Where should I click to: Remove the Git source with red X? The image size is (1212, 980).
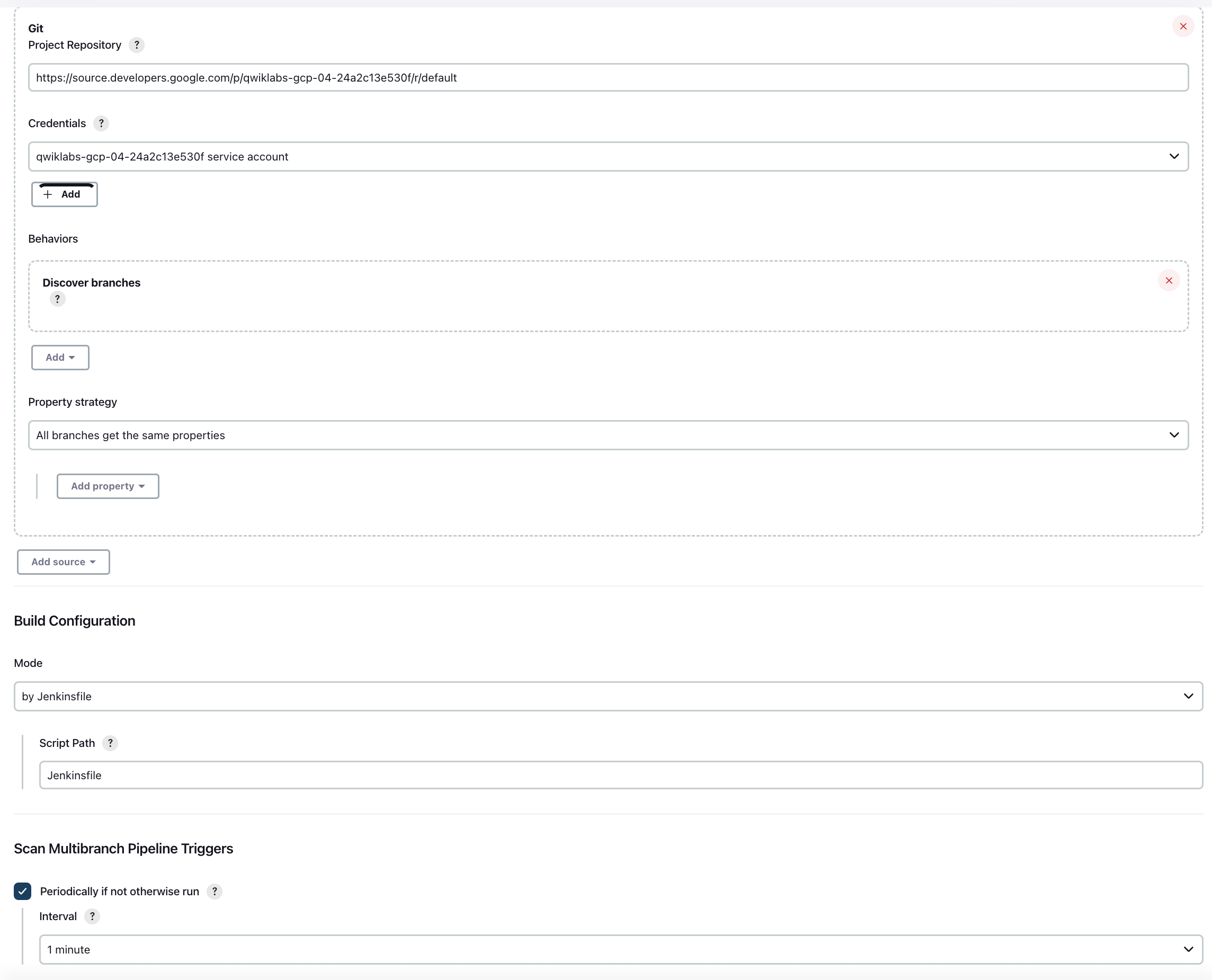(x=1183, y=26)
